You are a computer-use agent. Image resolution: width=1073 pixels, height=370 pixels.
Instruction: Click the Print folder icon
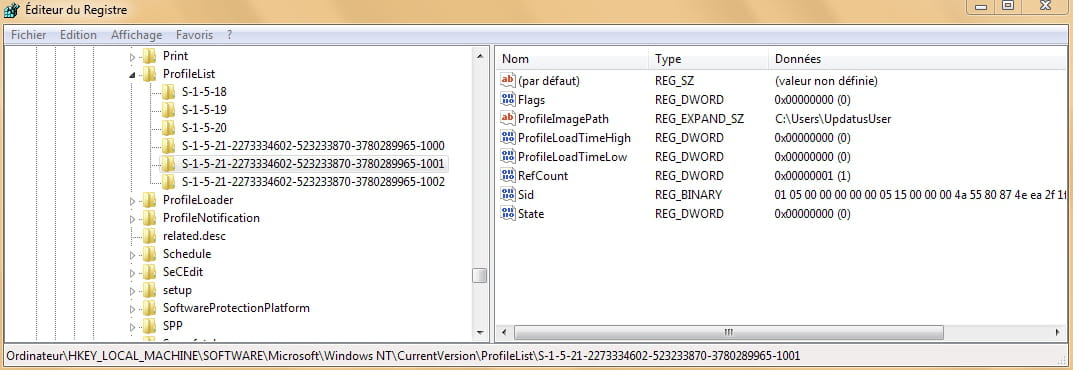click(x=149, y=56)
